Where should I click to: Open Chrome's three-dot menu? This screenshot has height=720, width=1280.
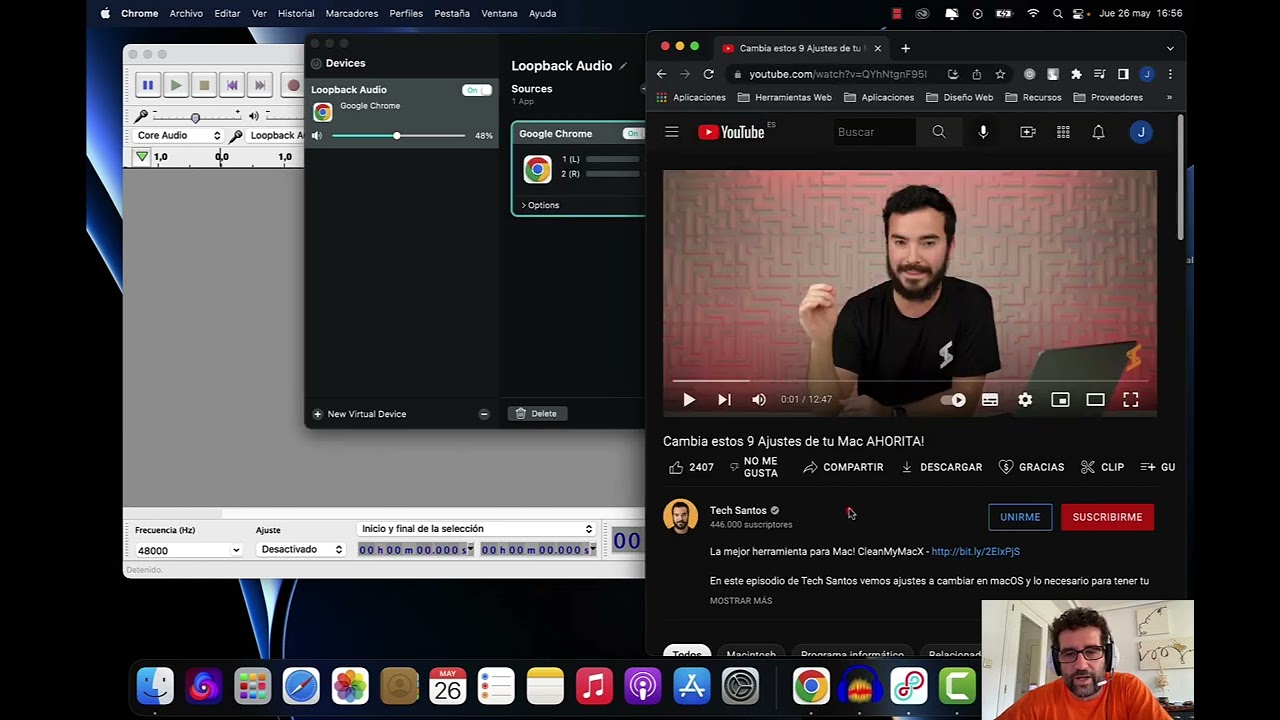click(1170, 74)
